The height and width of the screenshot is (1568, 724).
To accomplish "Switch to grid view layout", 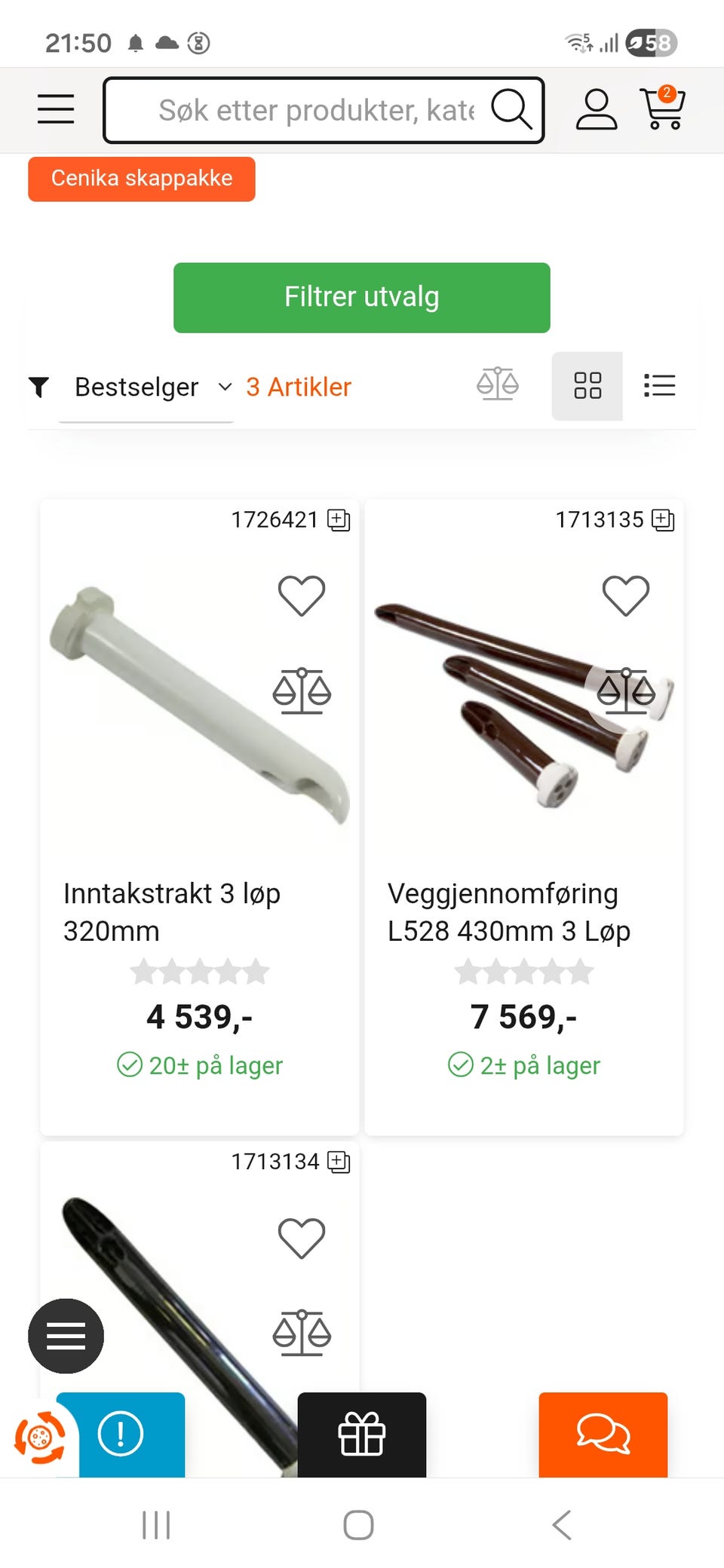I will (587, 386).
